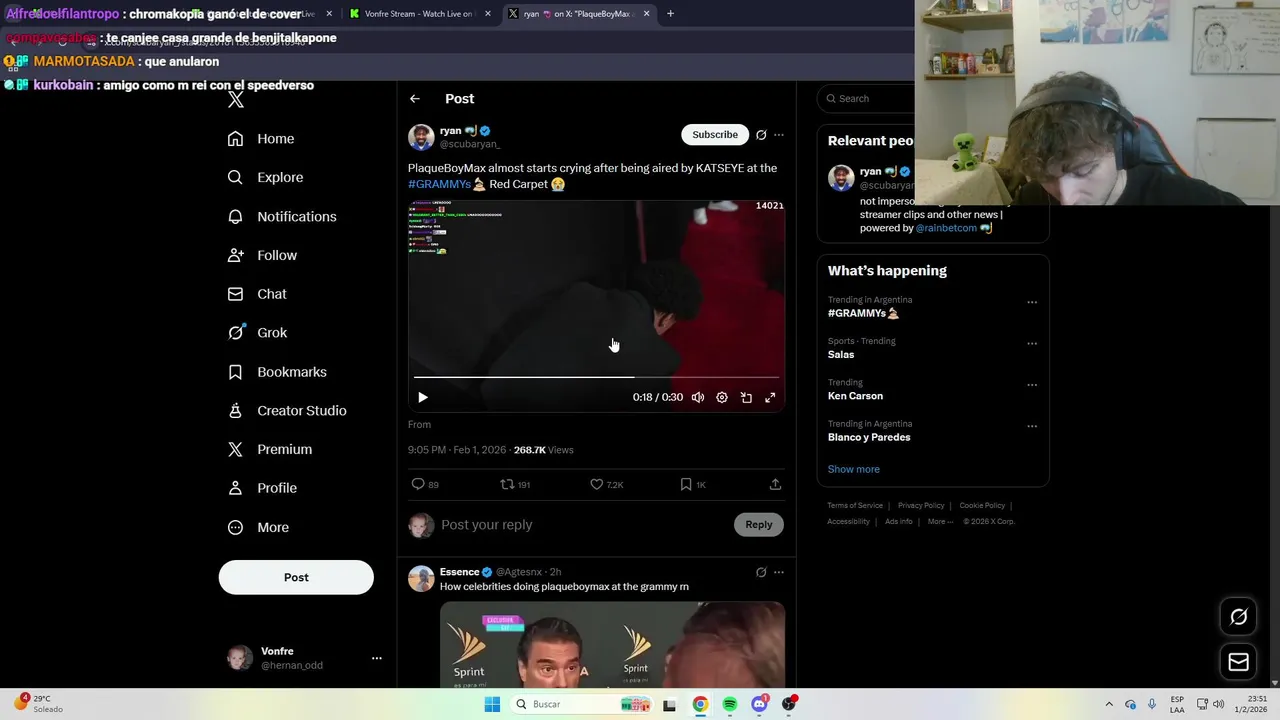
Task: Click the floating Grok button
Action: (1238, 617)
